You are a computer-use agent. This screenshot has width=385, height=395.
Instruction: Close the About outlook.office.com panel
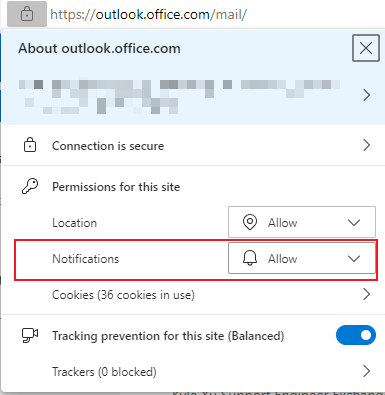pos(366,48)
